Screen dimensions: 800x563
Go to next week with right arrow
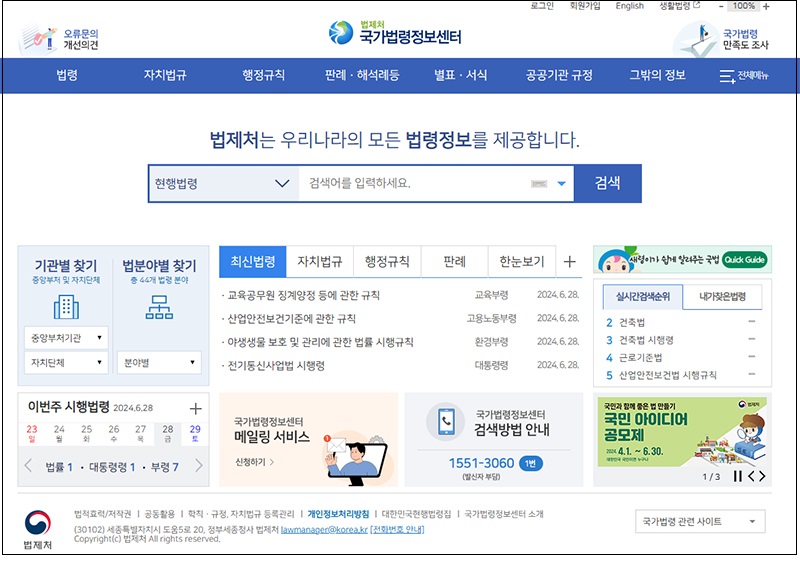(x=199, y=466)
